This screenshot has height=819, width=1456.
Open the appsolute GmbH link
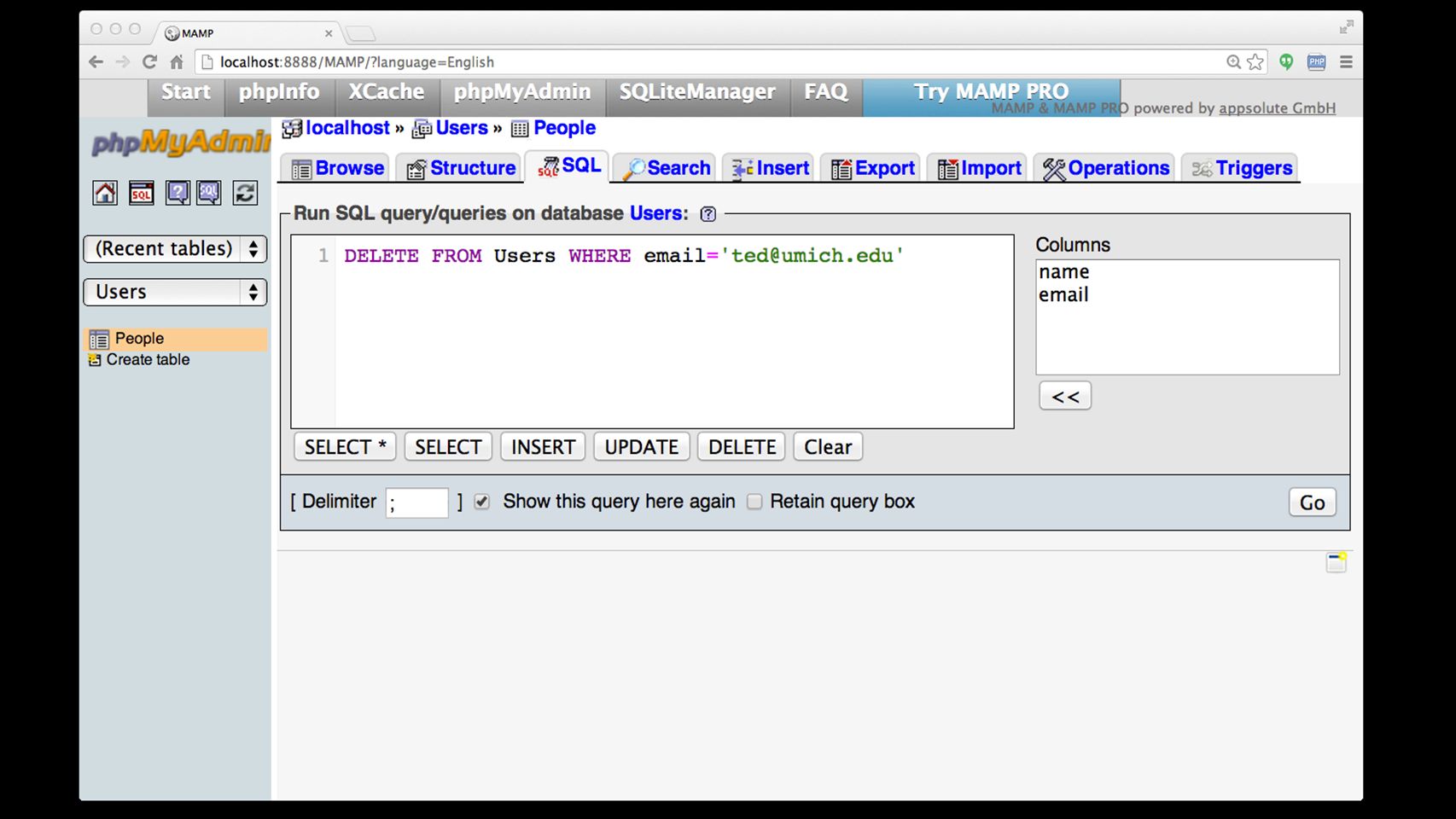[x=1277, y=108]
